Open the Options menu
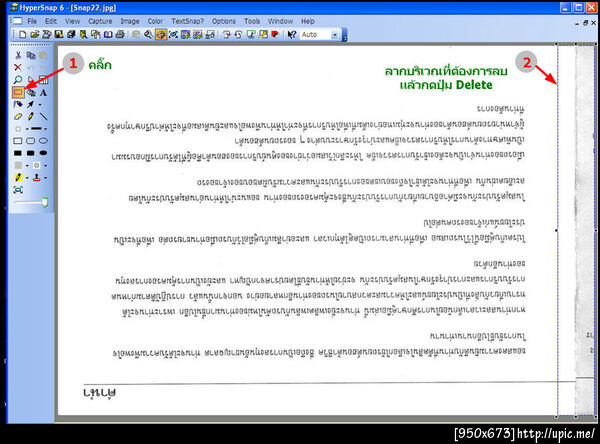Image resolution: width=600 pixels, height=444 pixels. [x=224, y=21]
